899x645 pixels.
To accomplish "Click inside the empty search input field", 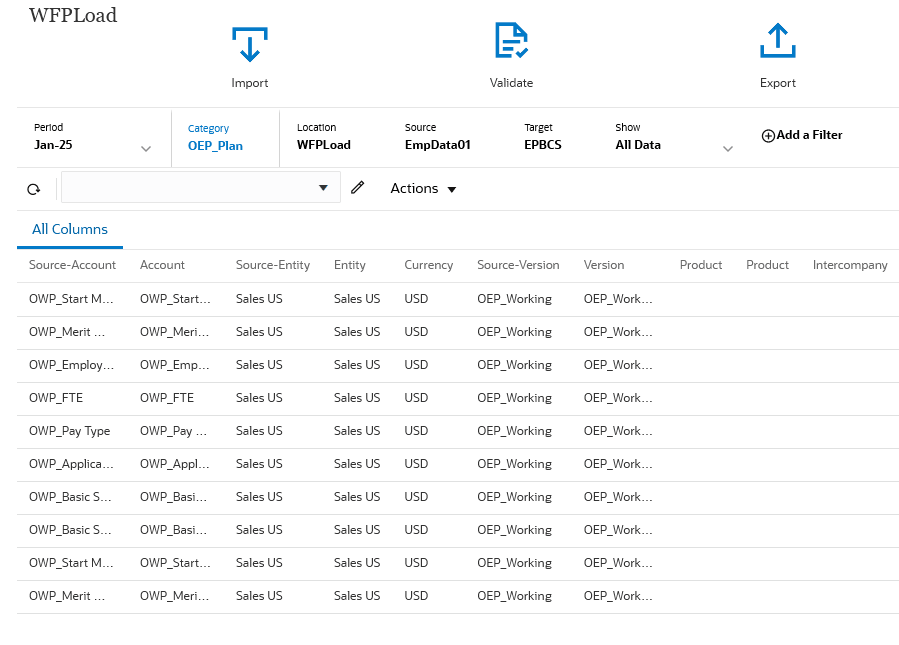I will pos(190,188).
